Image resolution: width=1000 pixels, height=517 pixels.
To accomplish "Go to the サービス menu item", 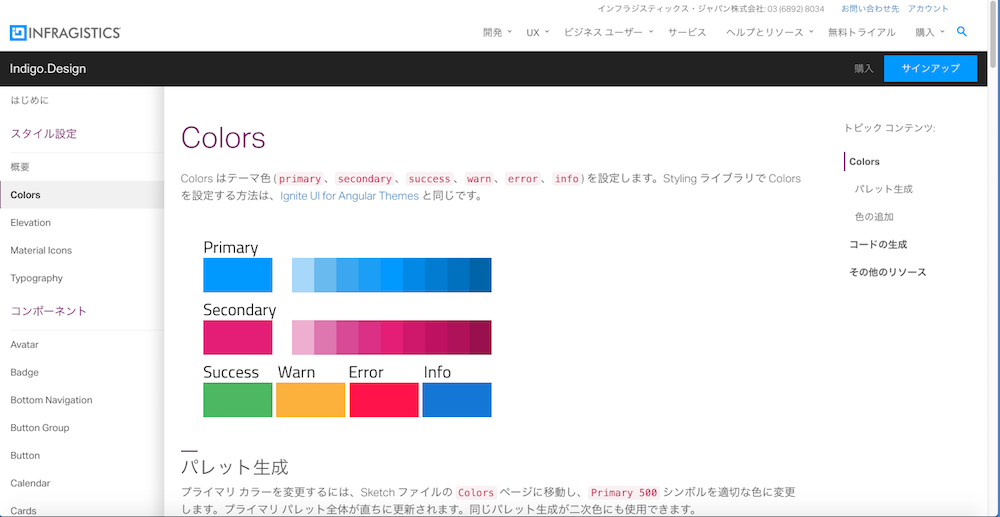I will (687, 32).
